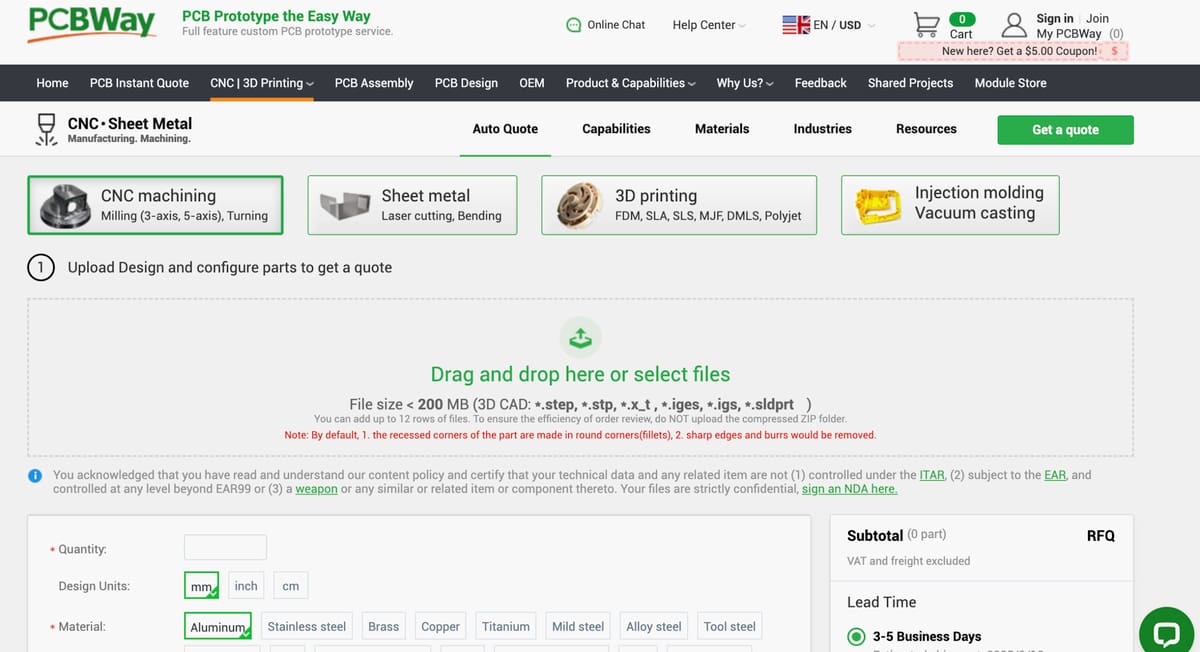Viewport: 1200px width, 652px height.
Task: Click the PCBWay logo
Action: point(92,24)
